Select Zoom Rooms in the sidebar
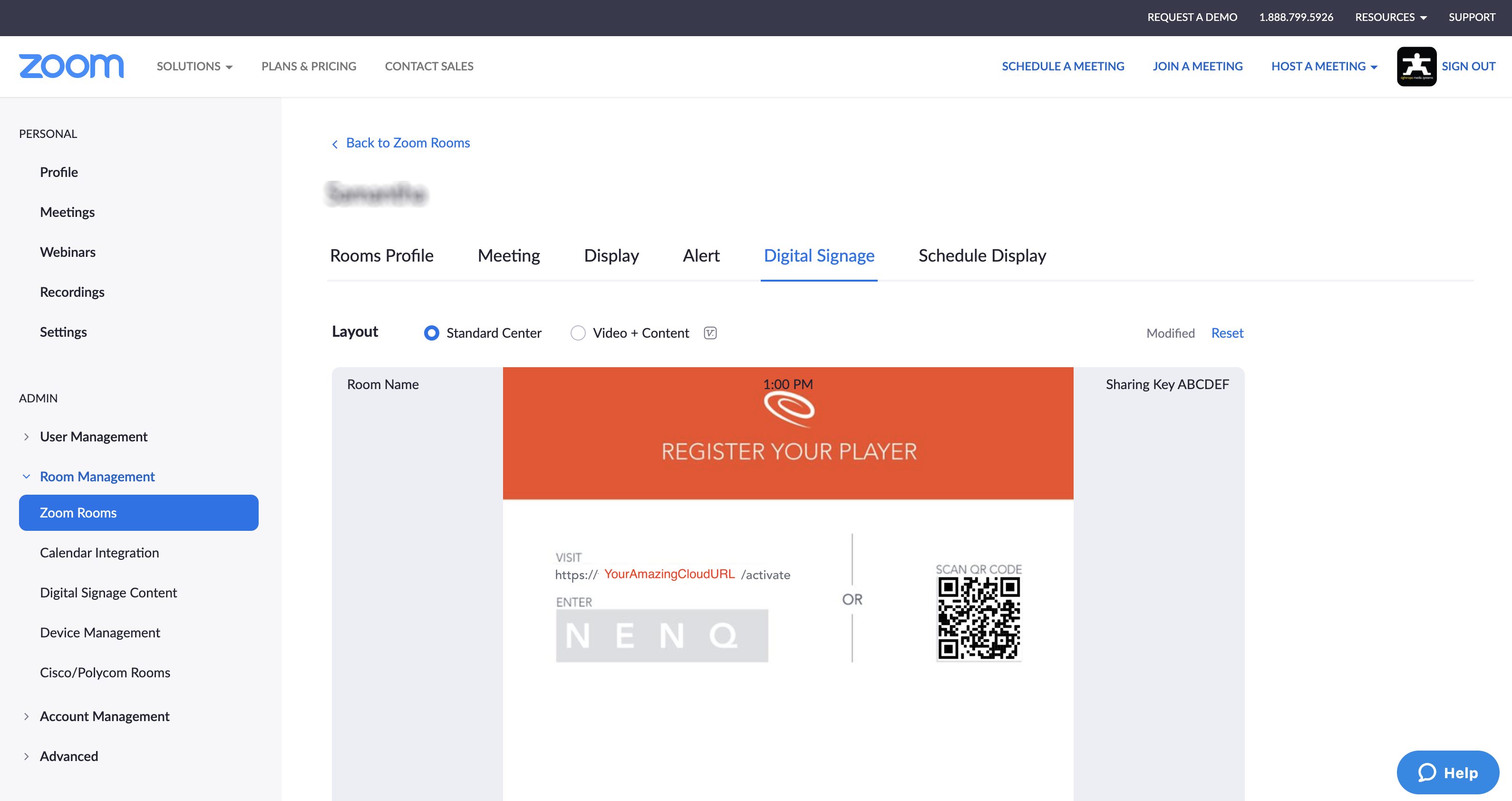This screenshot has height=801, width=1512. pyautogui.click(x=138, y=513)
